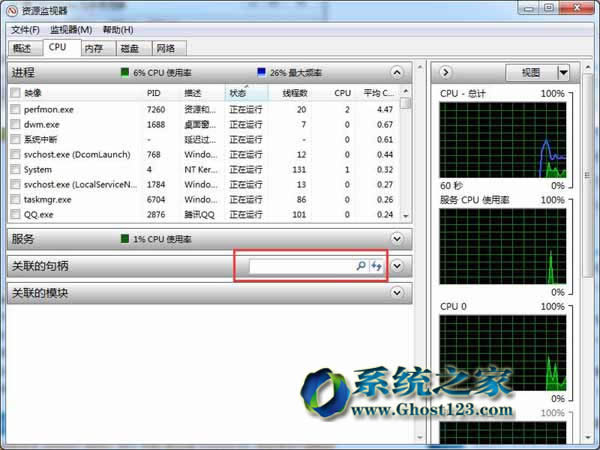Image resolution: width=600 pixels, height=450 pixels.
Task: Select the QQ.exe row name
Action: [x=38, y=214]
